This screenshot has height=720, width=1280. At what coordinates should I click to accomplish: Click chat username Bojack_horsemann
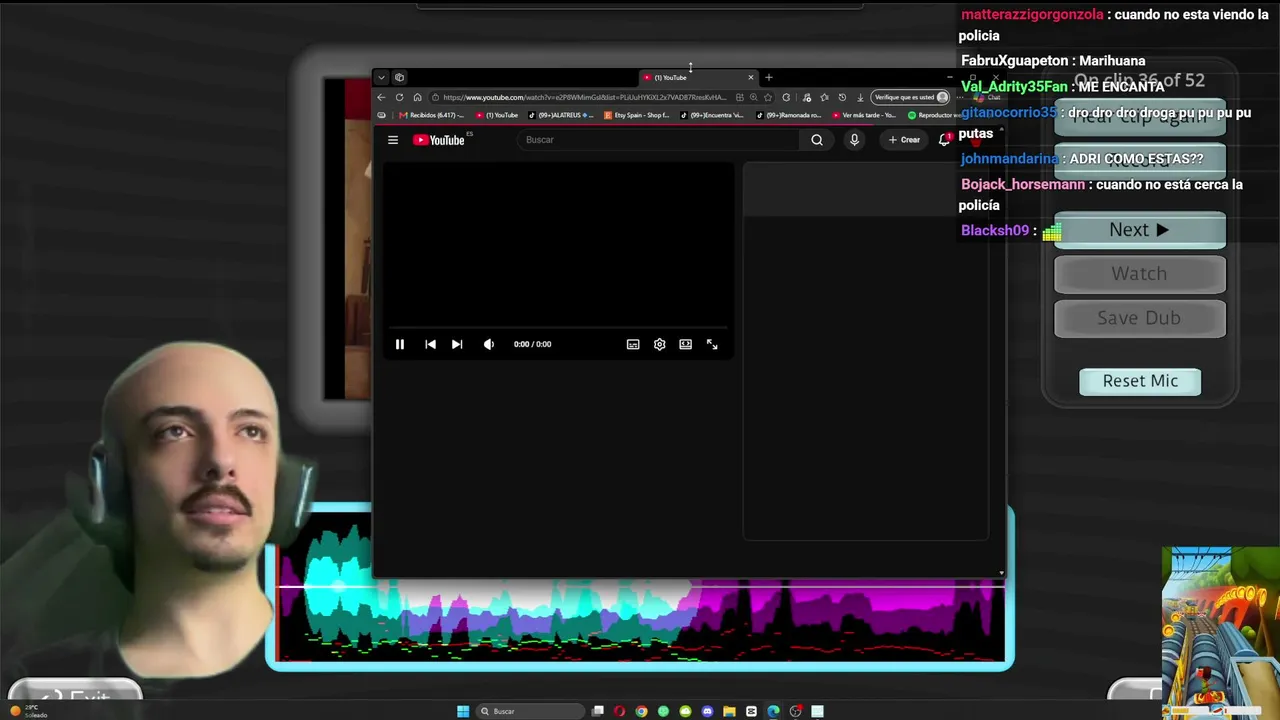point(1023,185)
